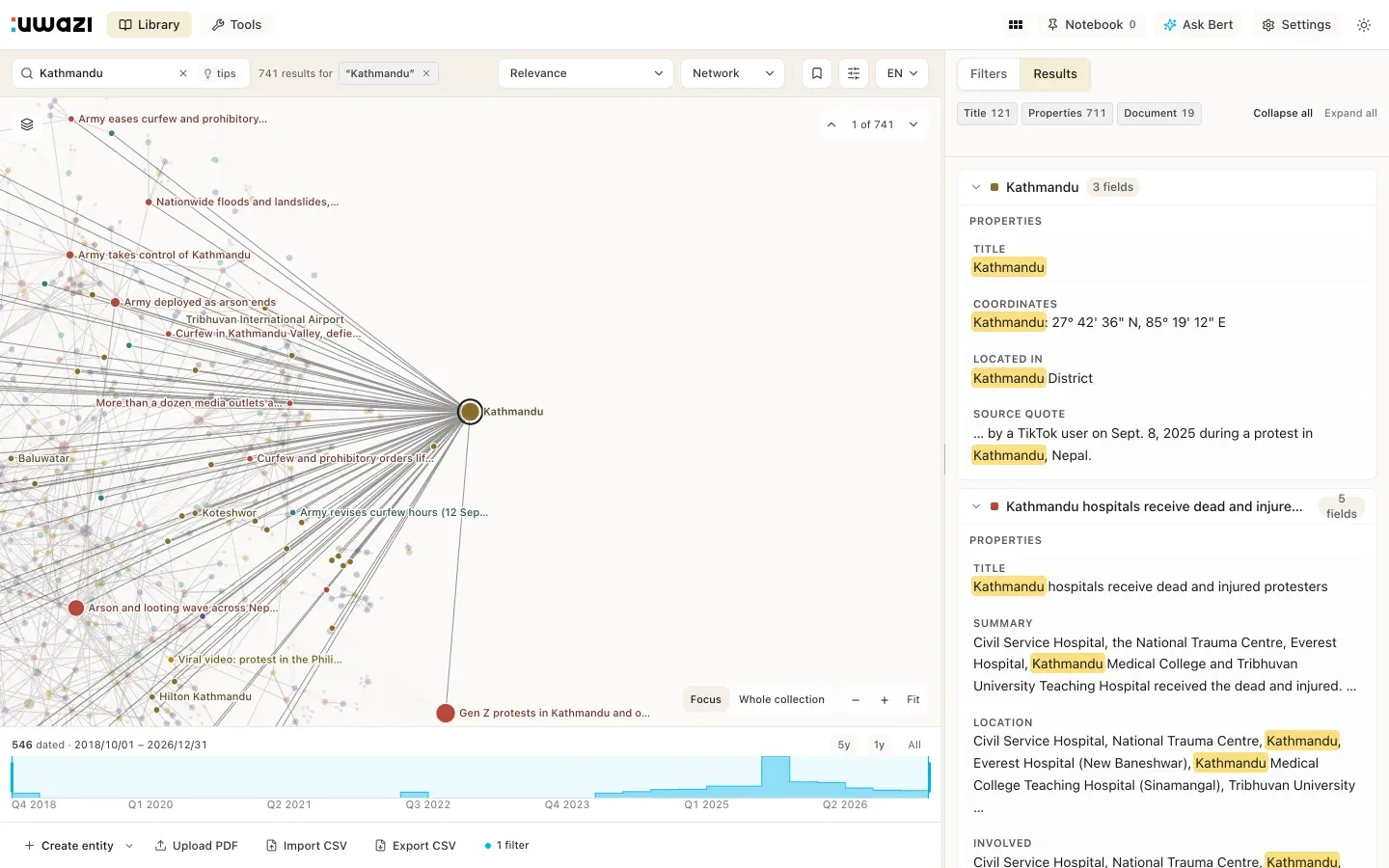Switch to the Results tab

[x=1055, y=74]
